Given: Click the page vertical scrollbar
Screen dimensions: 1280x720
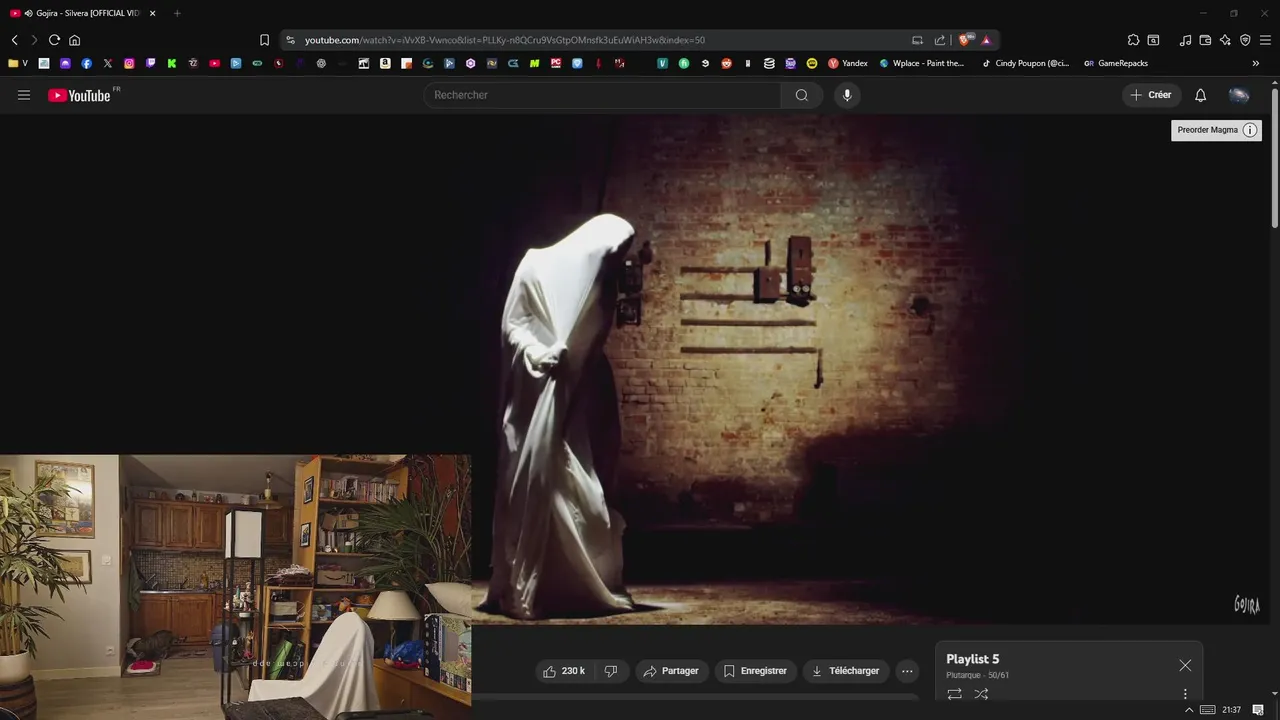Looking at the screenshot, I should pos(1275,160).
